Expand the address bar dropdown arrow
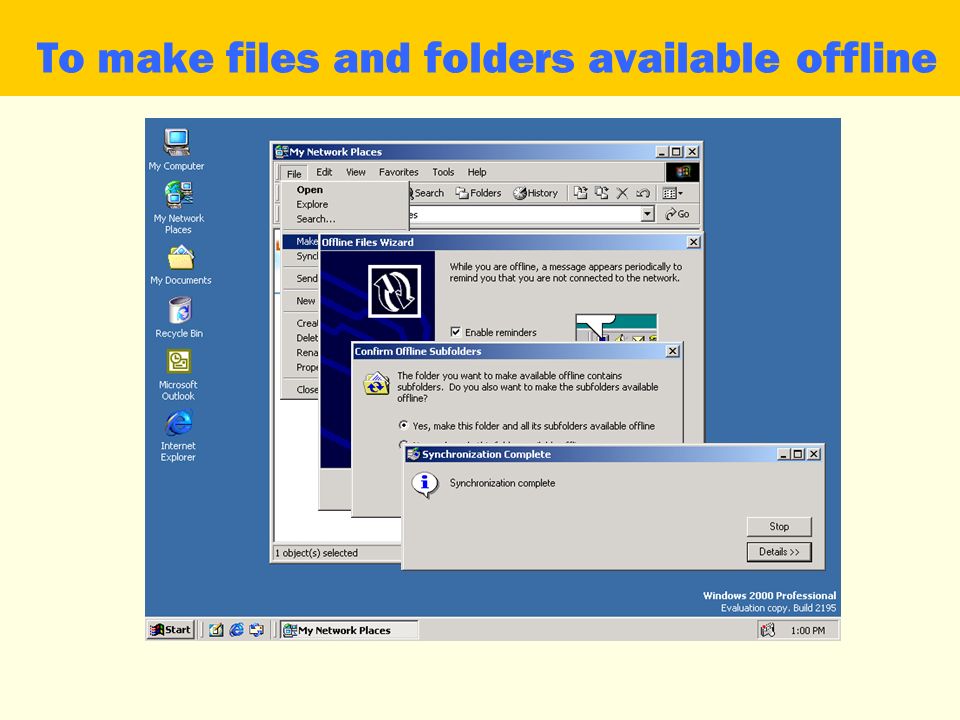 tap(647, 214)
